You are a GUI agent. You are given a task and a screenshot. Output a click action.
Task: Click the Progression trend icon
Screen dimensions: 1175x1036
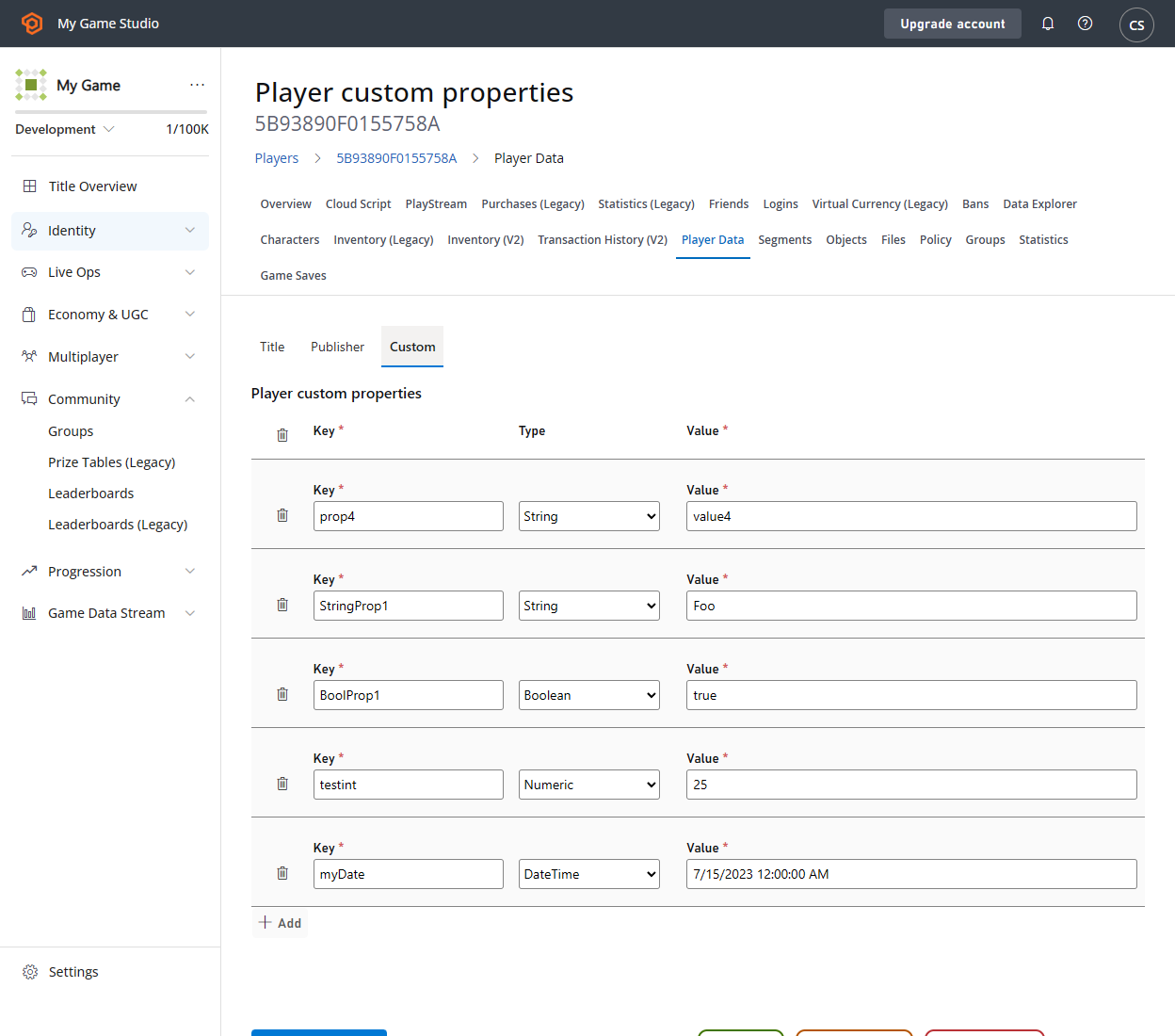(29, 572)
